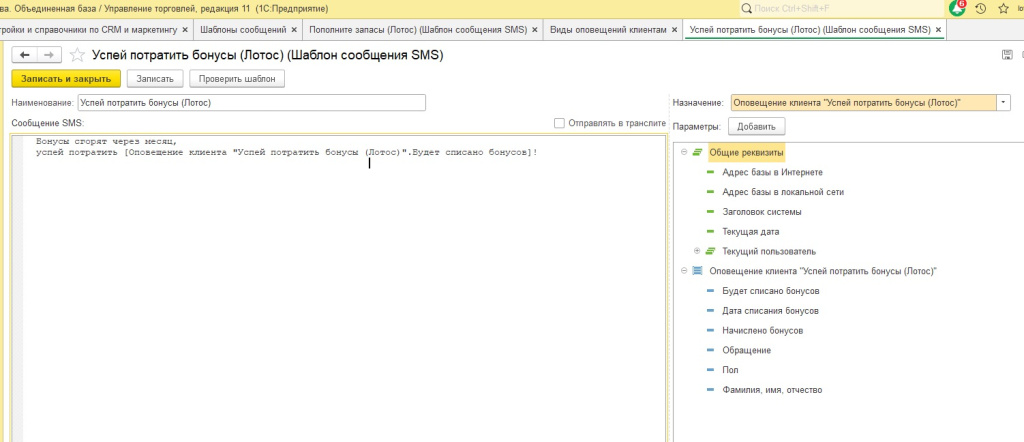1024x442 pixels.
Task: Click the "Наименование" input field
Action: point(251,102)
